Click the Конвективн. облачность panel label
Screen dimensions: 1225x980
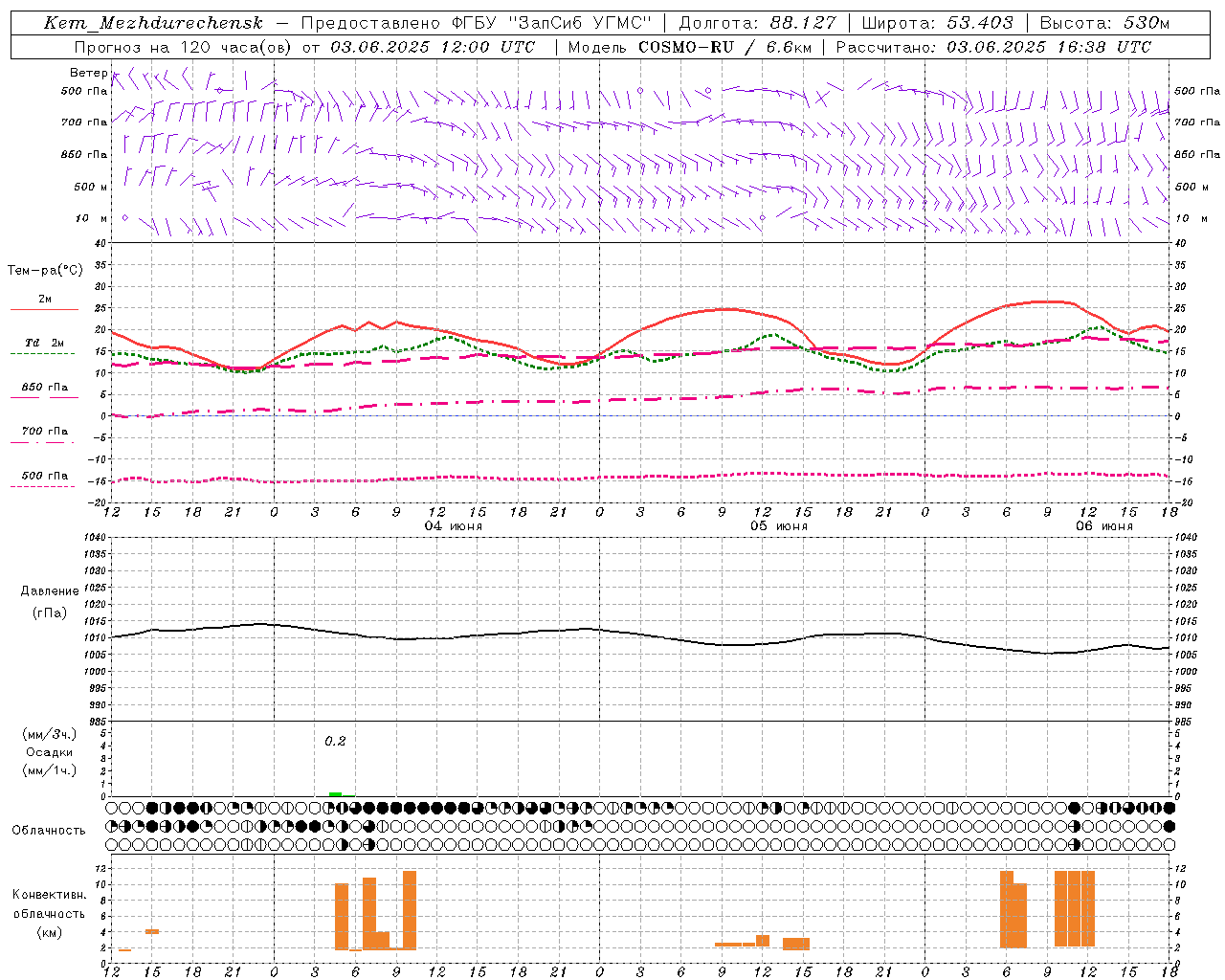[50, 903]
